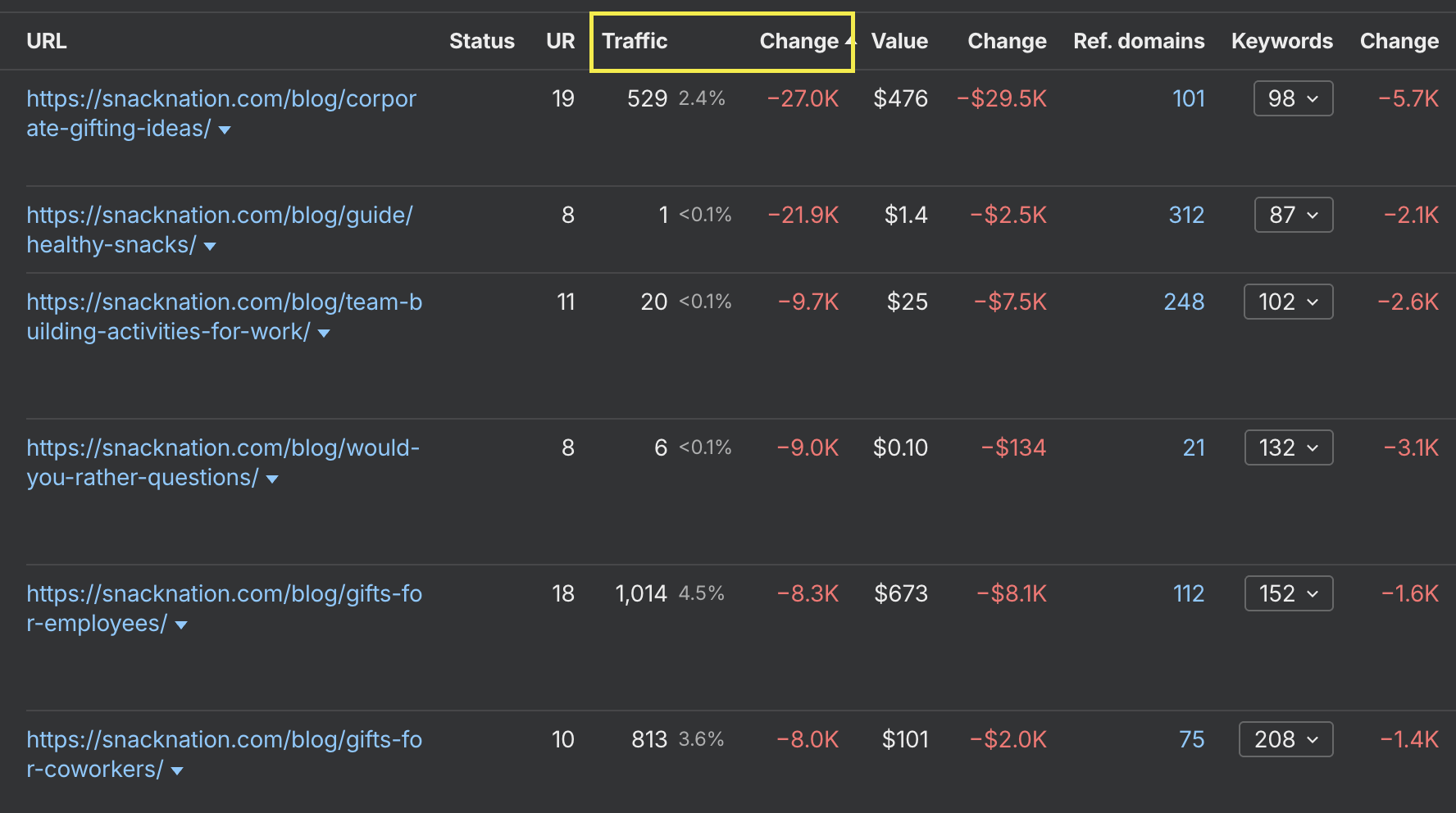
Task: Open the 102 keywords dropdown
Action: click(x=1289, y=302)
